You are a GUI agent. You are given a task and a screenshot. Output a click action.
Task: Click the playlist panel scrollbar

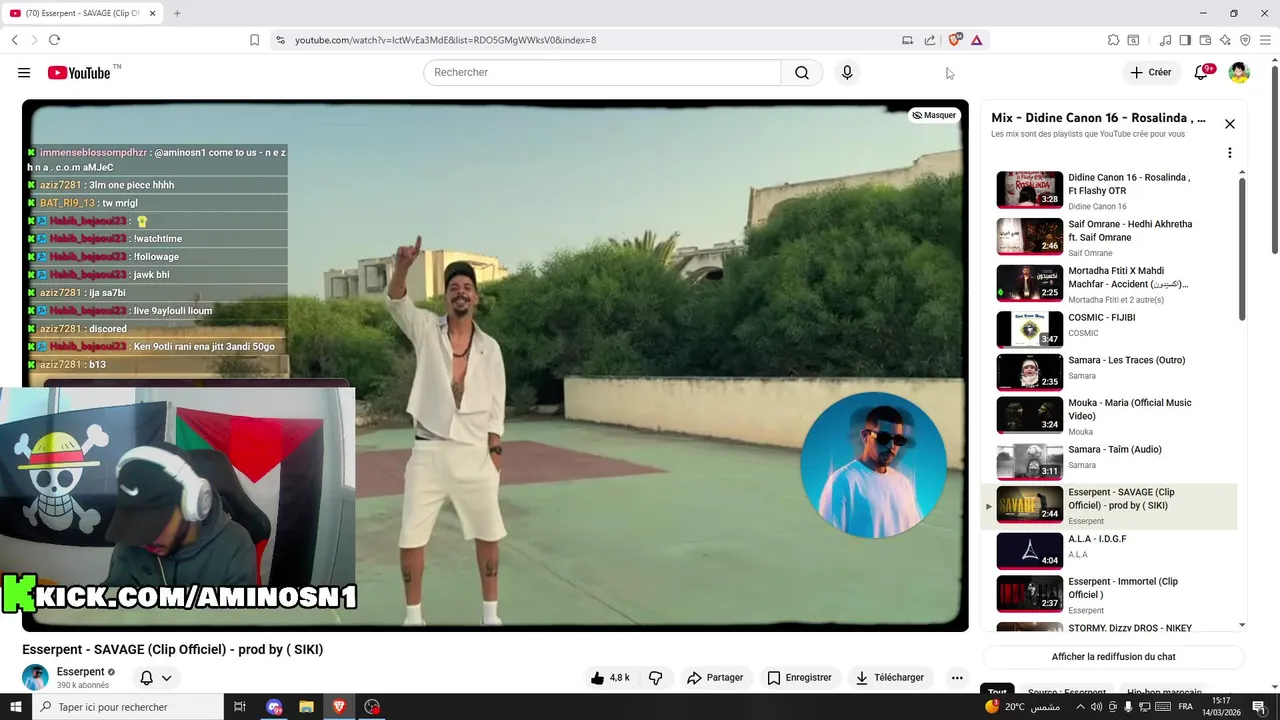tap(1242, 250)
